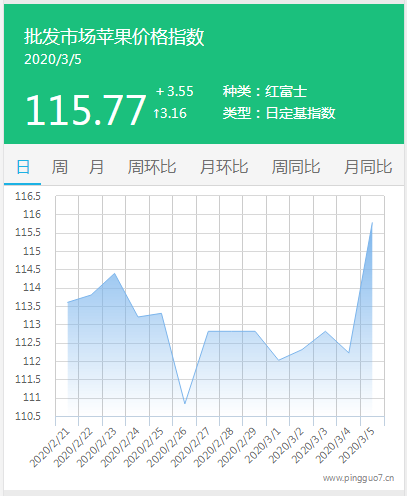The image size is (407, 496).
Task: Click the y-axis label 116
Action: coord(32,214)
